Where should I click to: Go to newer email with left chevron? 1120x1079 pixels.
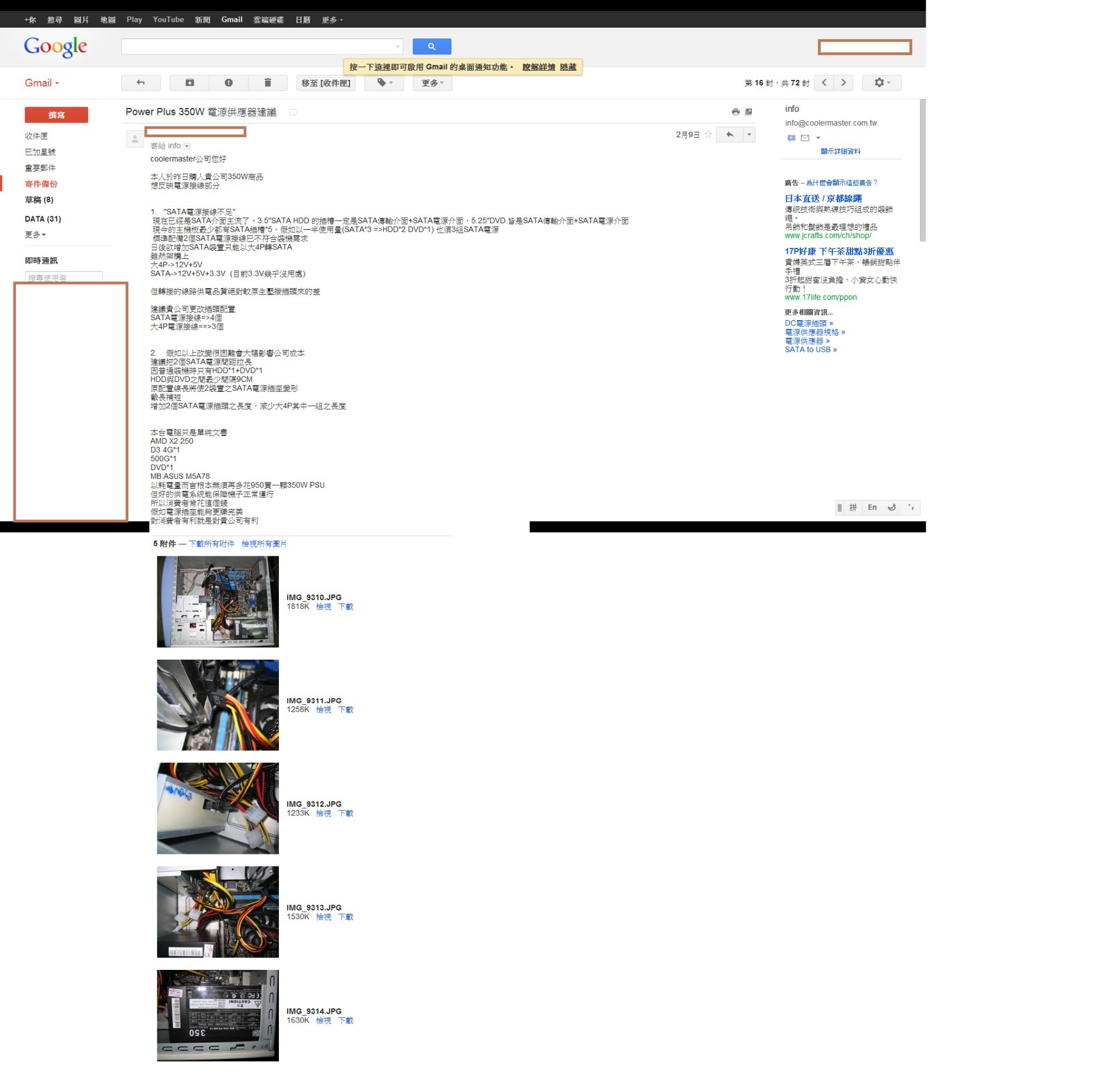click(x=824, y=83)
